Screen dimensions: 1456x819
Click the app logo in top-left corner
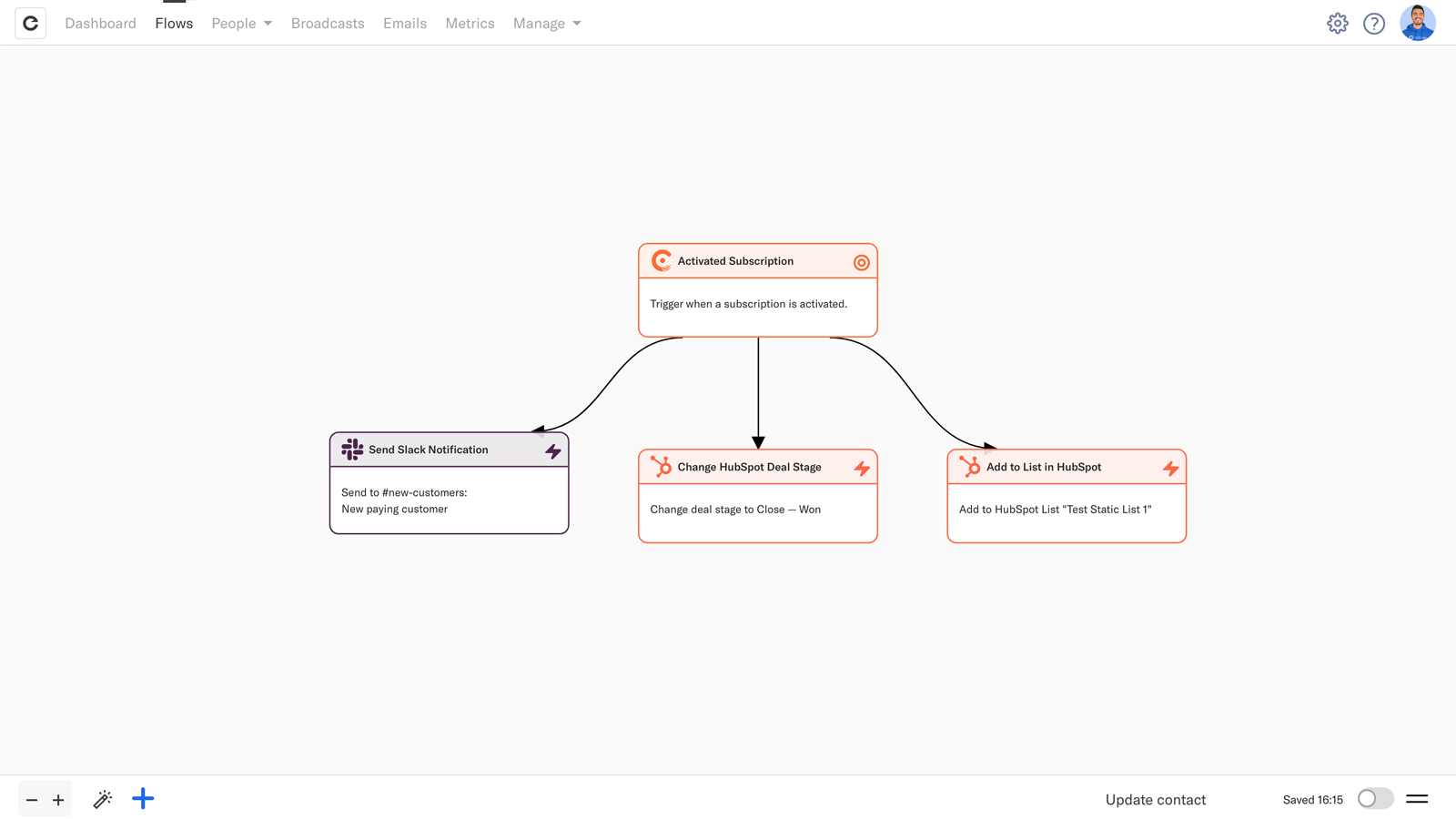coord(30,24)
